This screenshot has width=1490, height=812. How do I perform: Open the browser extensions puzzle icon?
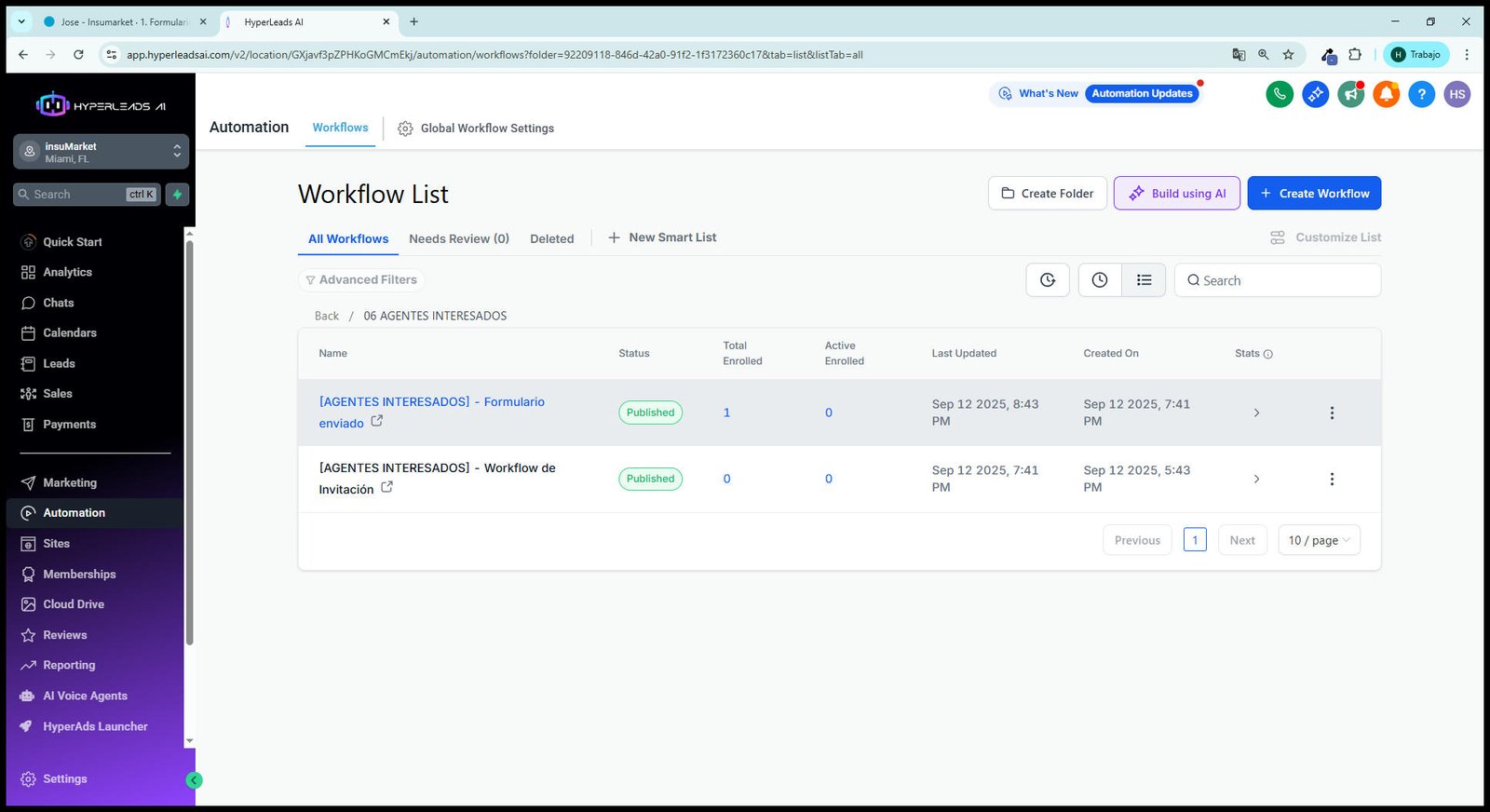pyautogui.click(x=1355, y=55)
